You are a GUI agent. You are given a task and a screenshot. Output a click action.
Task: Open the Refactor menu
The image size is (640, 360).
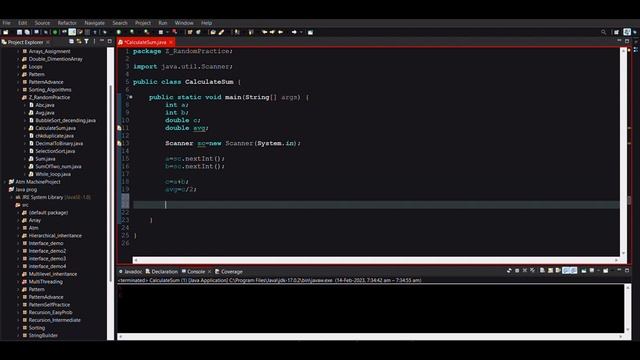(67, 23)
